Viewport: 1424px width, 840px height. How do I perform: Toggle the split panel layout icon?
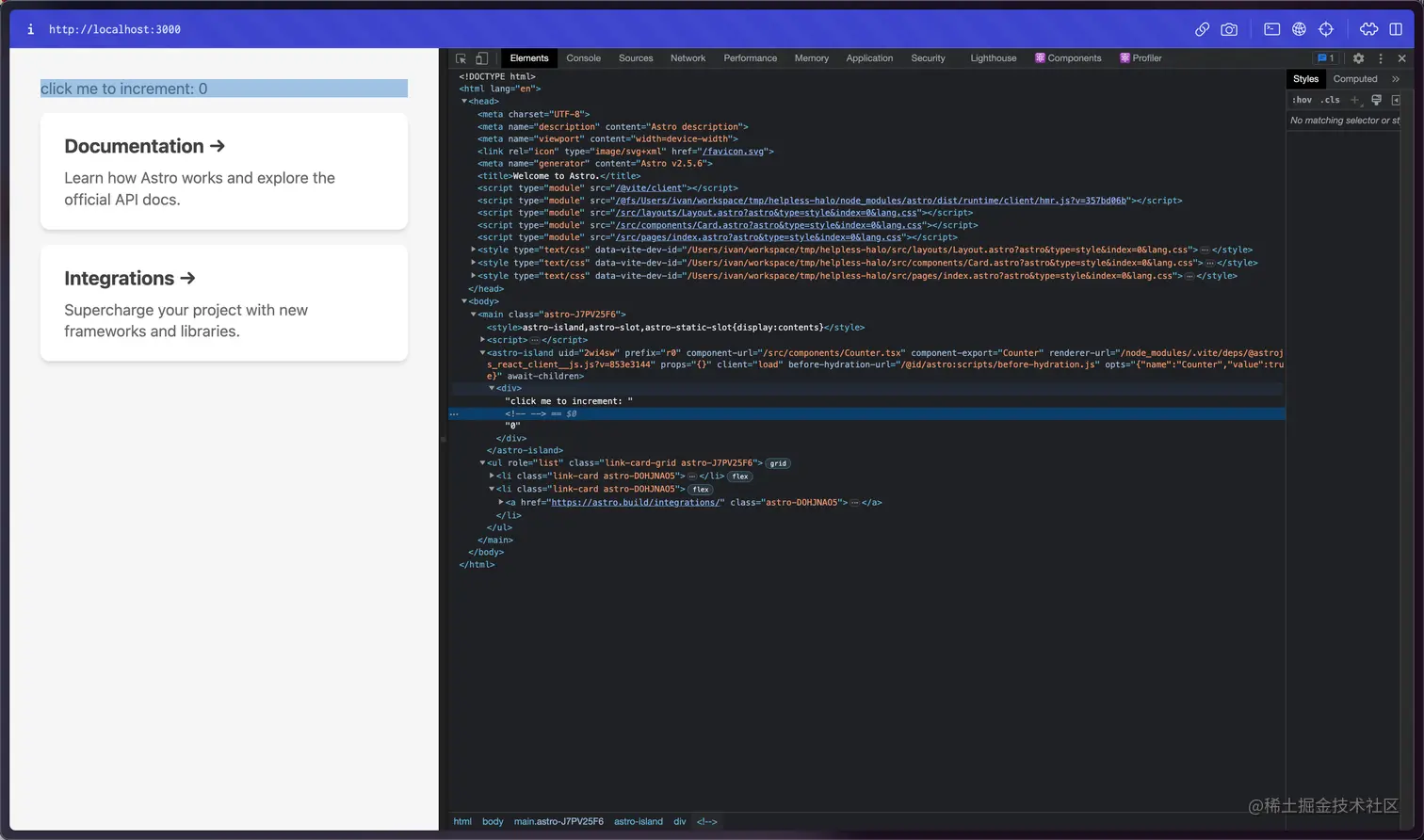coord(1396,29)
